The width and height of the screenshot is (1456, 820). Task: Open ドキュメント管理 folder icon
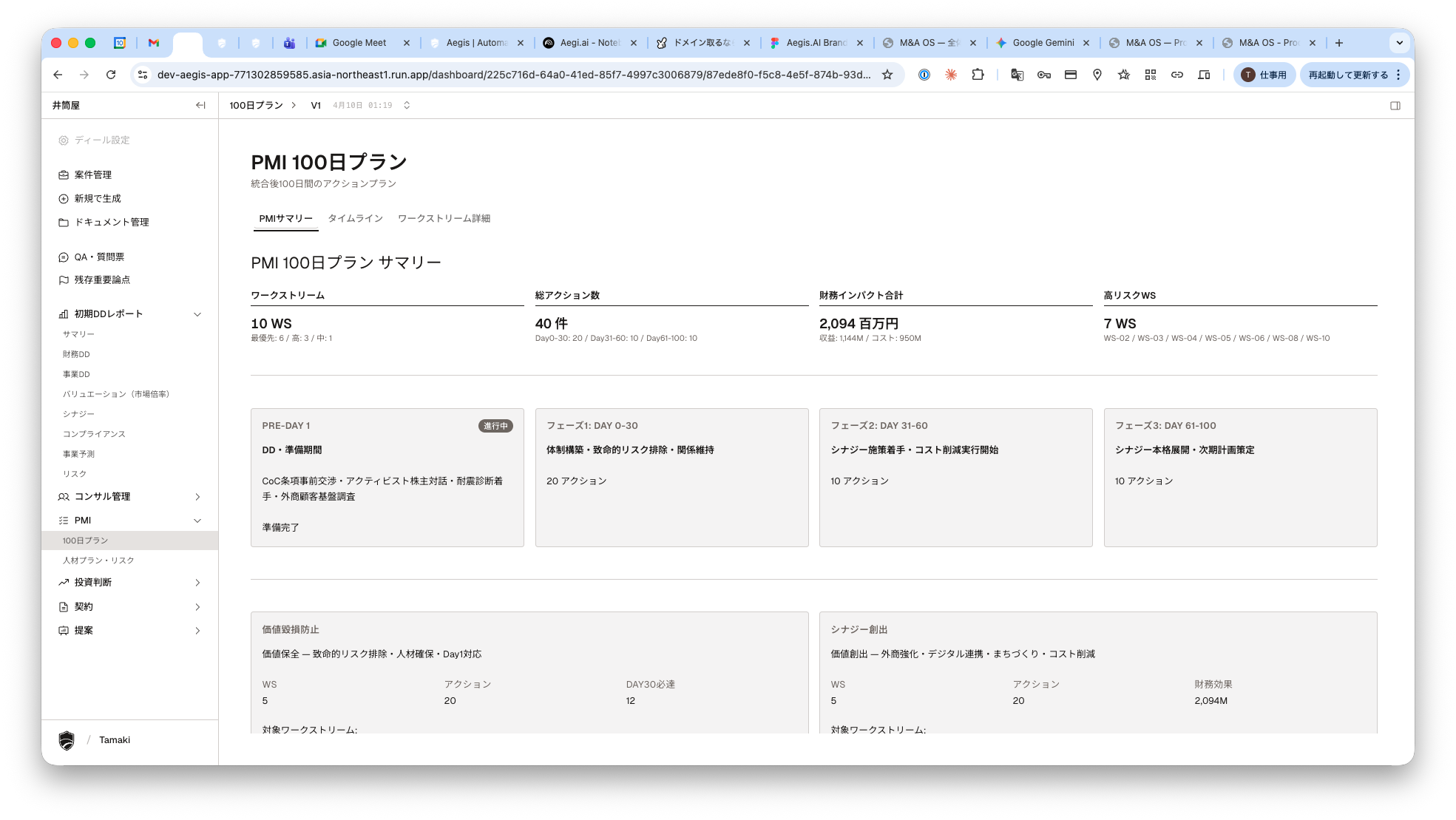click(64, 223)
